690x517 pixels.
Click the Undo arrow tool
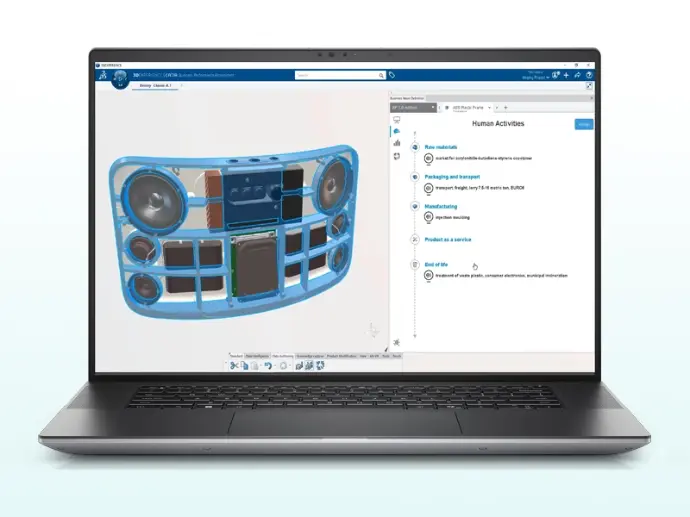268,366
